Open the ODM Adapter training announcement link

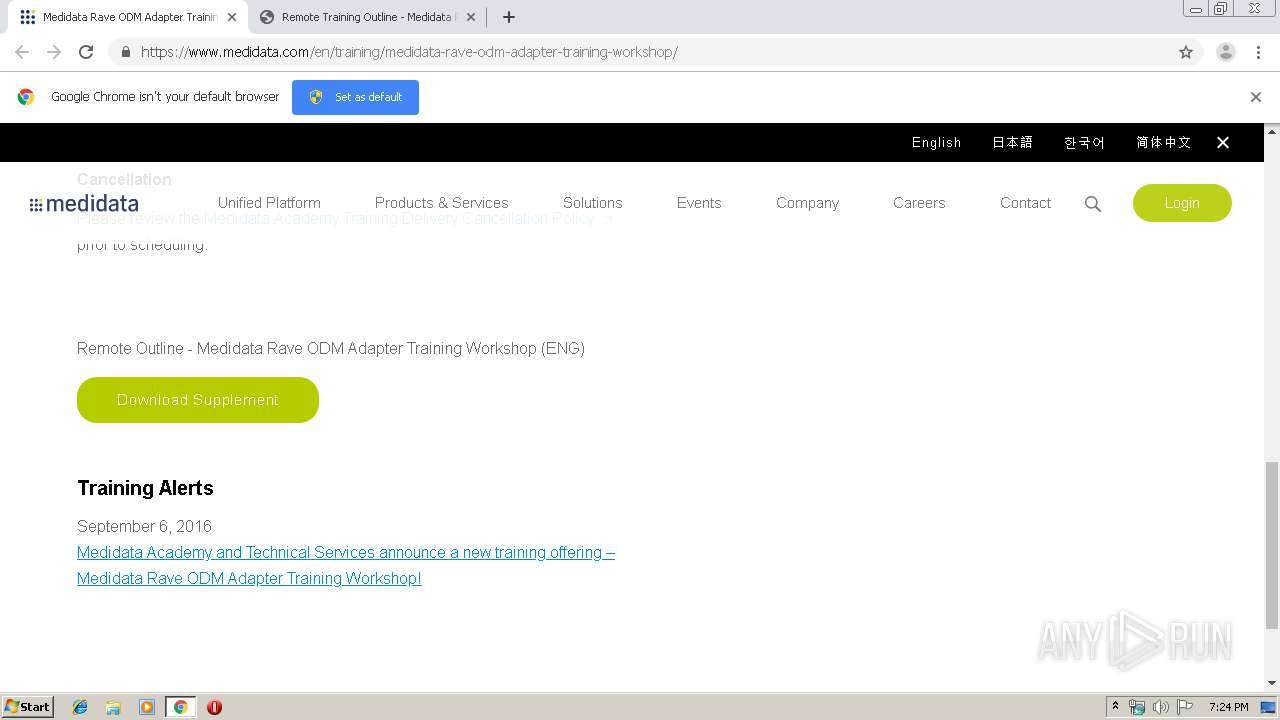coord(346,565)
